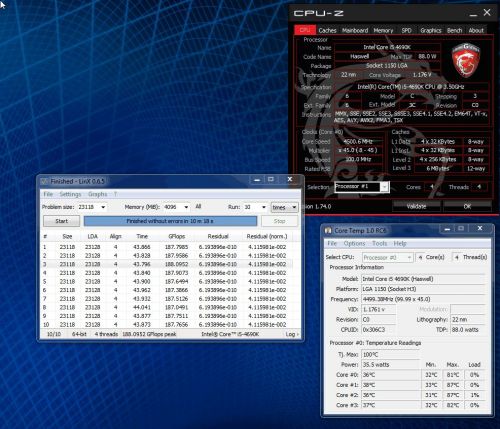Viewport: 500px width, 429px height.
Task: Close the CPU-Z window
Action: (x=487, y=13)
